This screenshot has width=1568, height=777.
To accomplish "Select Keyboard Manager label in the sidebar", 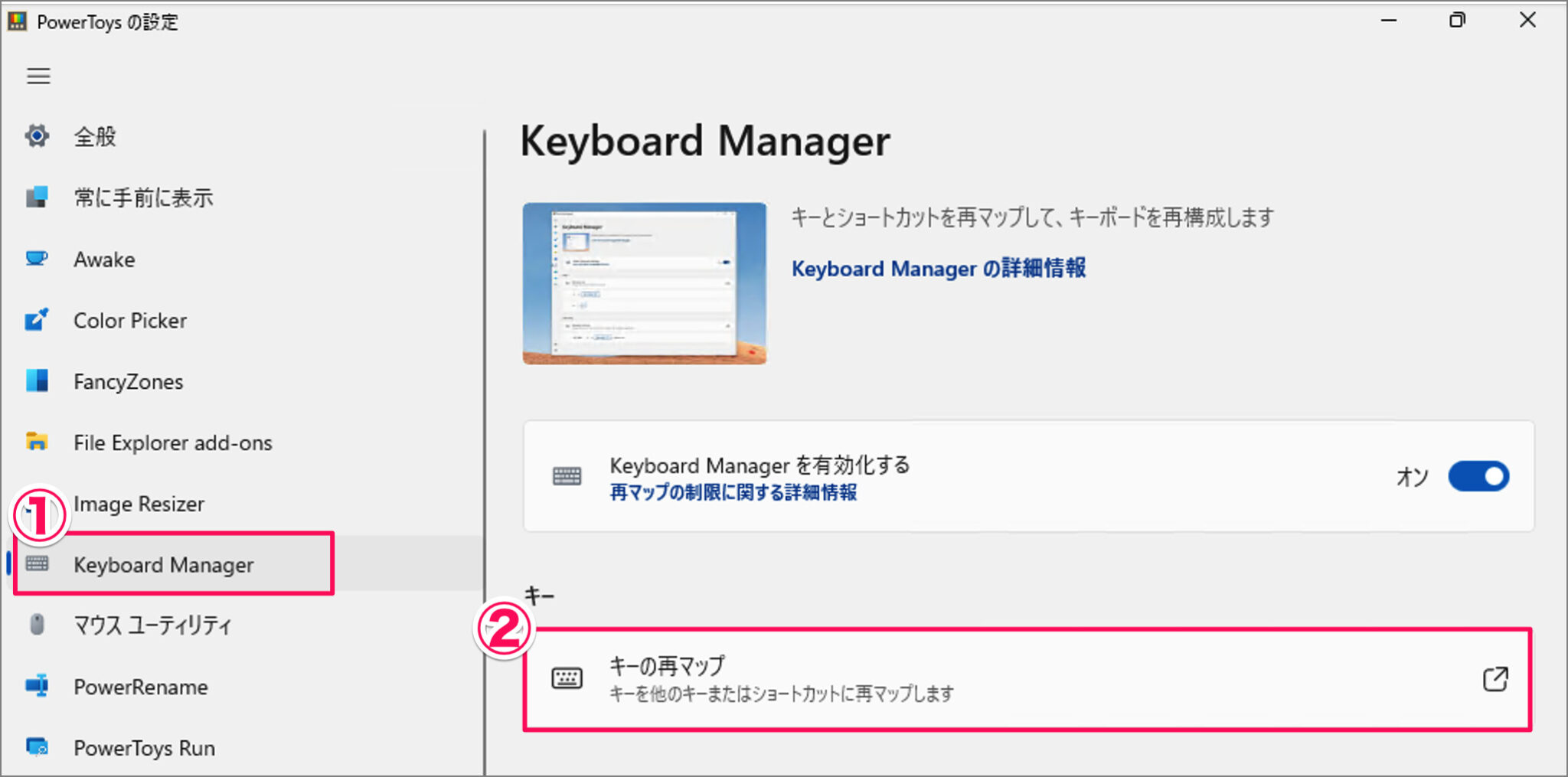I will point(164,565).
